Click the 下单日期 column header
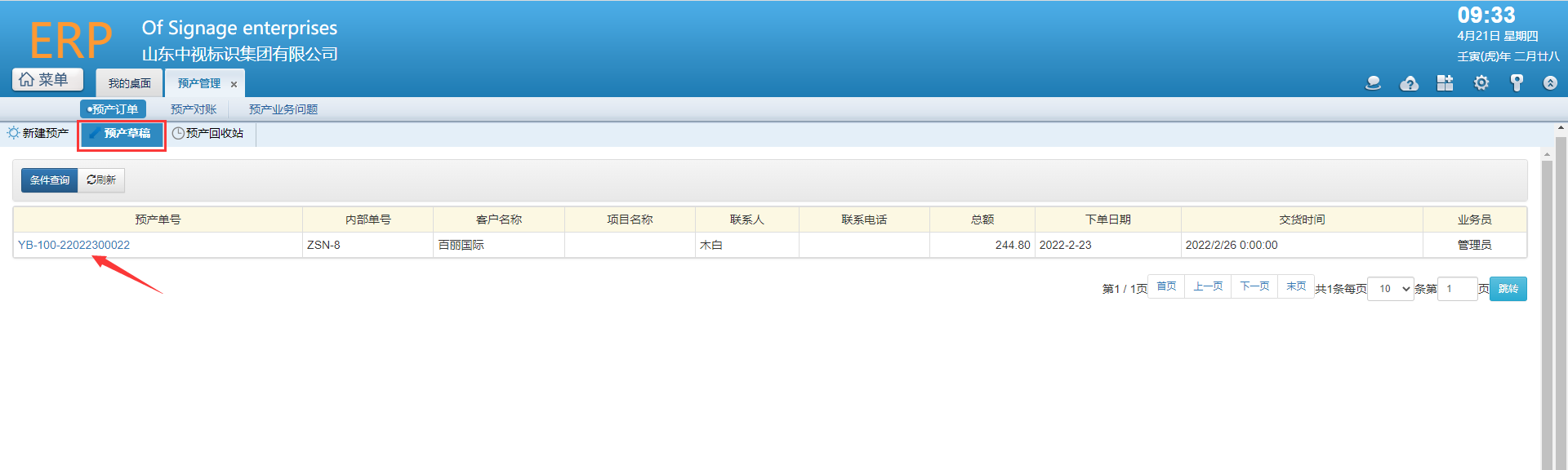The image size is (1568, 470). [x=1108, y=219]
